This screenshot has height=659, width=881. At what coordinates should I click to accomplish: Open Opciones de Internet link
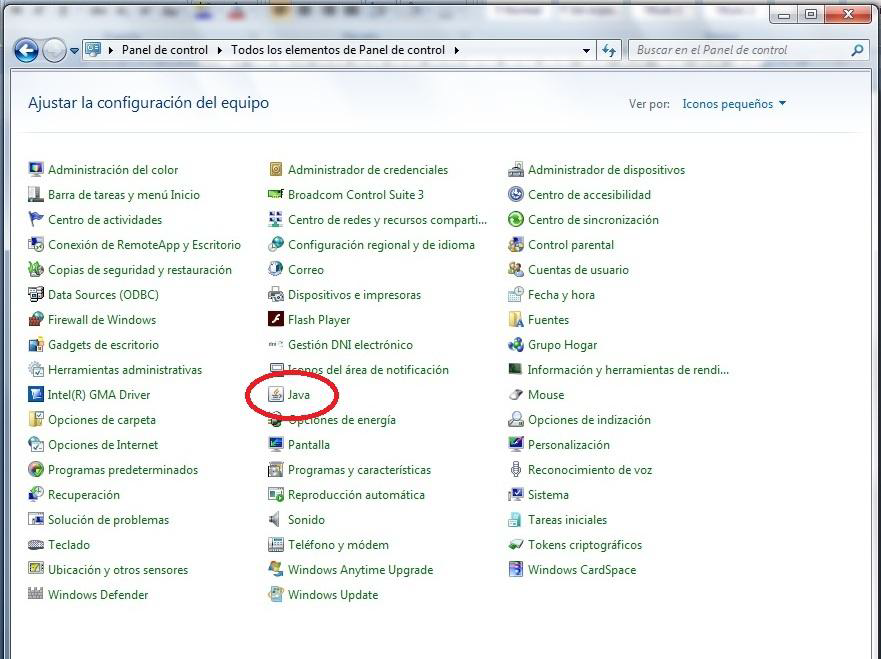[x=103, y=444]
